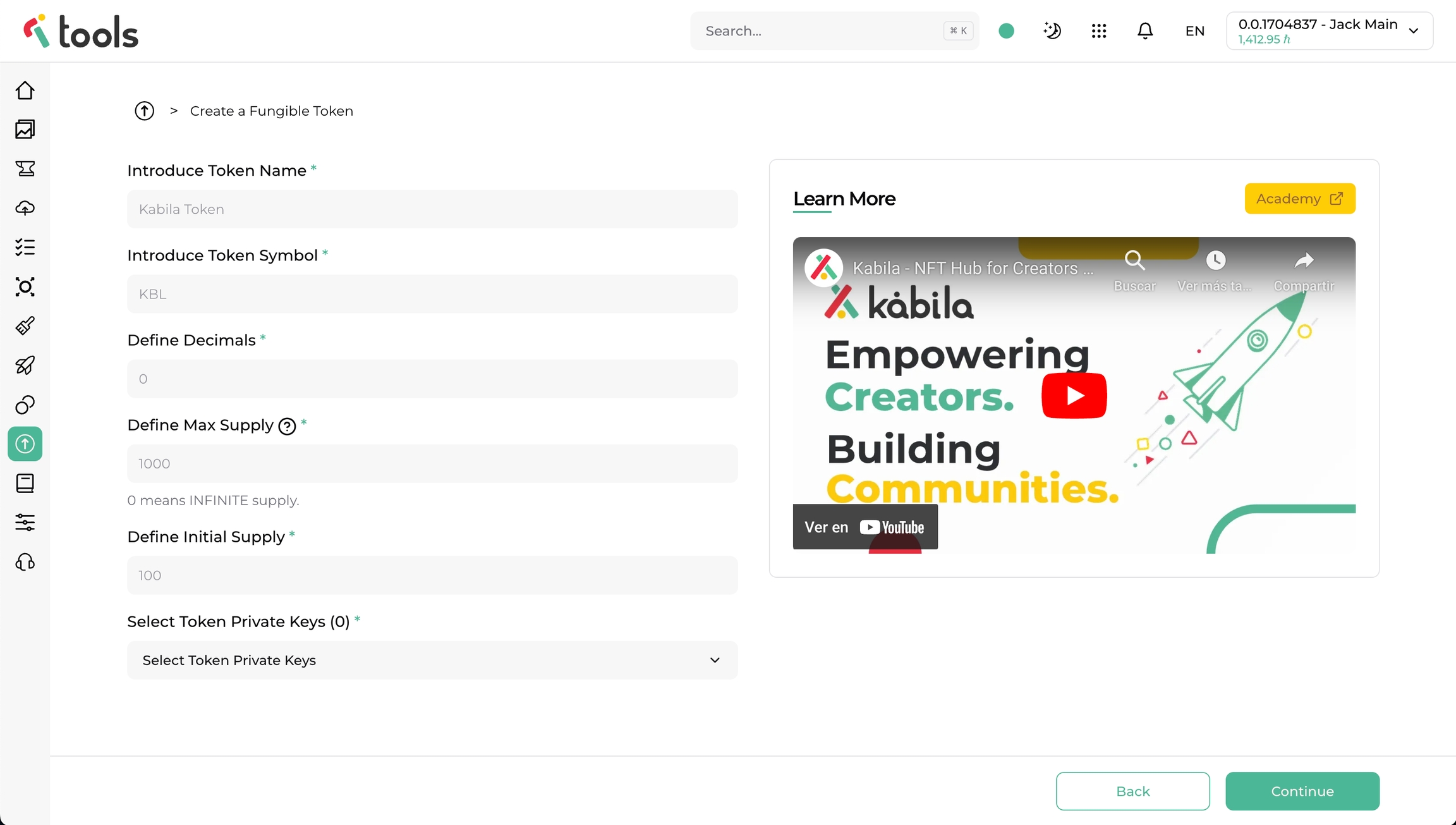
Task: Open sliders settings sidebar item
Action: [25, 523]
